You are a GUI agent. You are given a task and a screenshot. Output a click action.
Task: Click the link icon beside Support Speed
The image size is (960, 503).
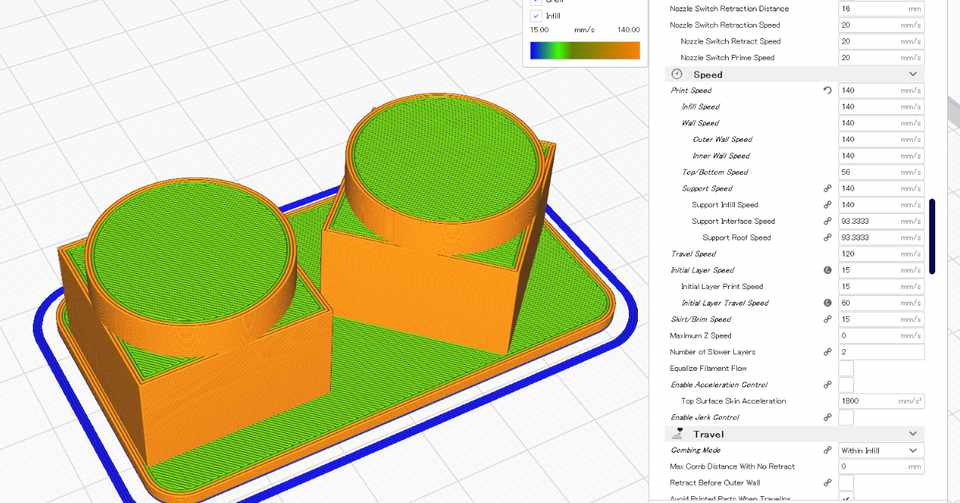point(827,188)
